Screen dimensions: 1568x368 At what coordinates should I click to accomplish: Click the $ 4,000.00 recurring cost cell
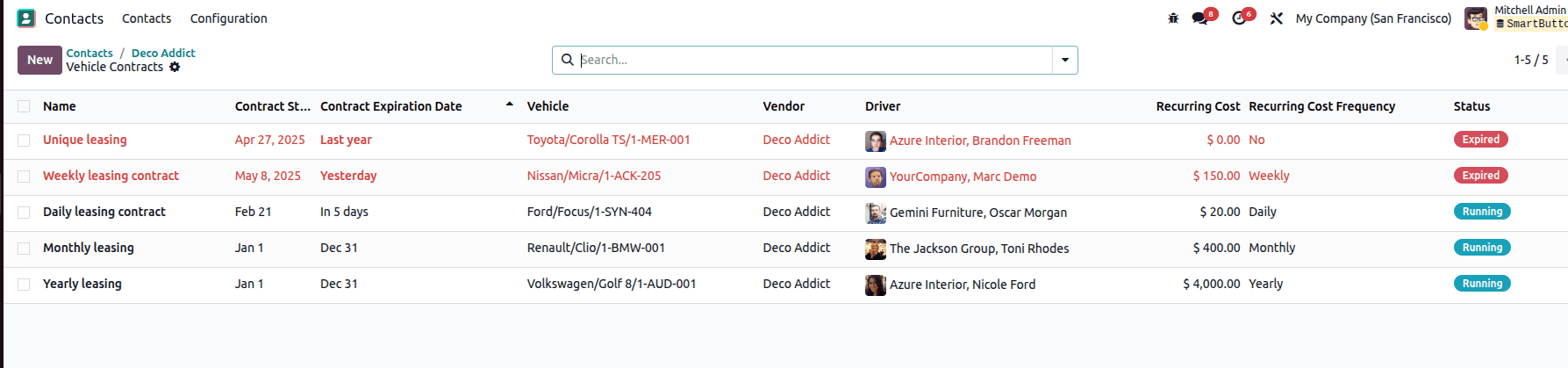coord(1212,284)
